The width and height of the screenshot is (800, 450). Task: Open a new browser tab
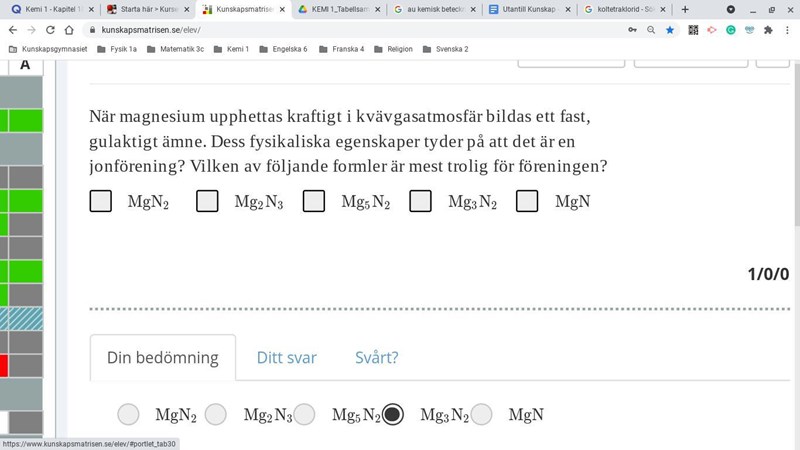click(x=685, y=9)
